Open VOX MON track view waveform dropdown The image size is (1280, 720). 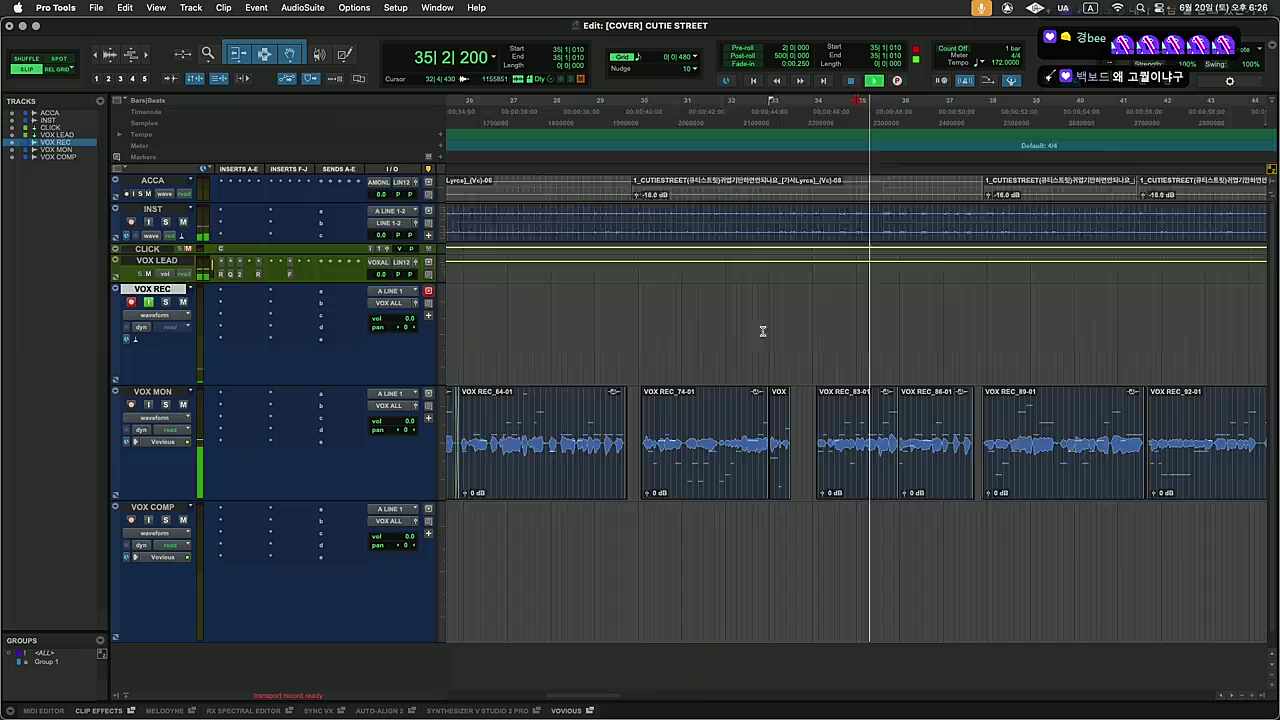click(157, 418)
